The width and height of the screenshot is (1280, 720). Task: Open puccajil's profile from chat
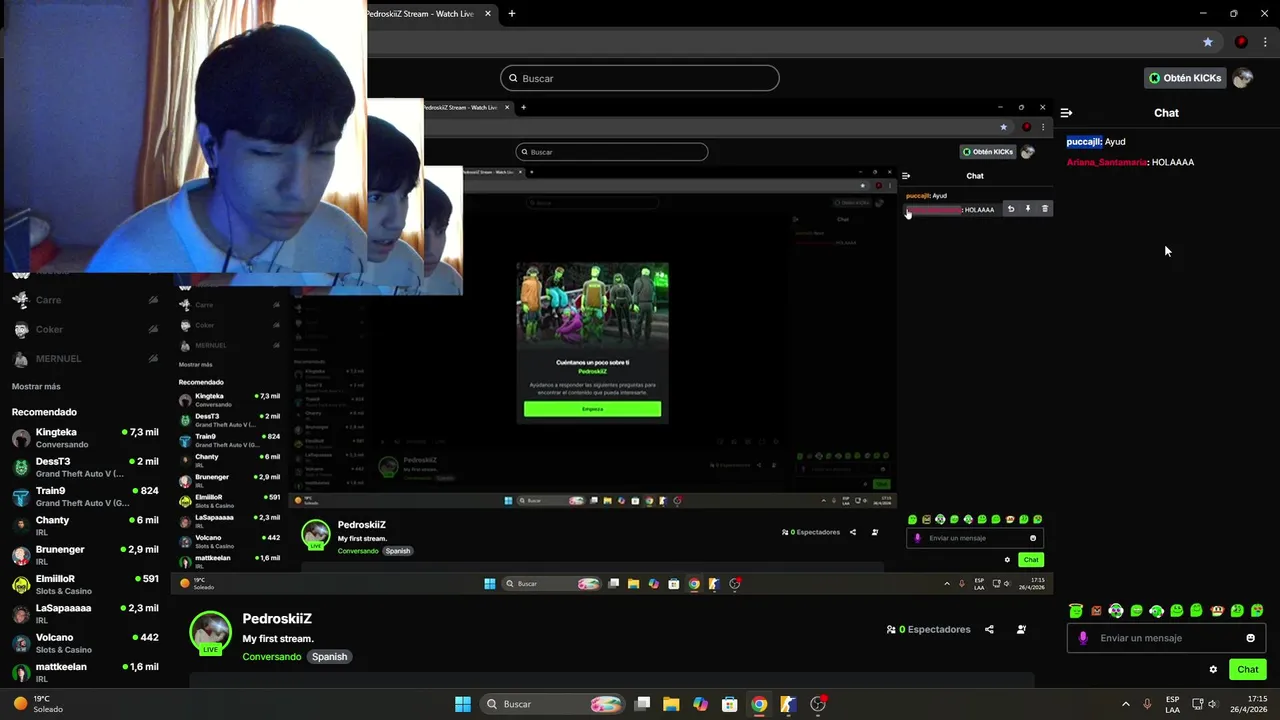point(1084,142)
